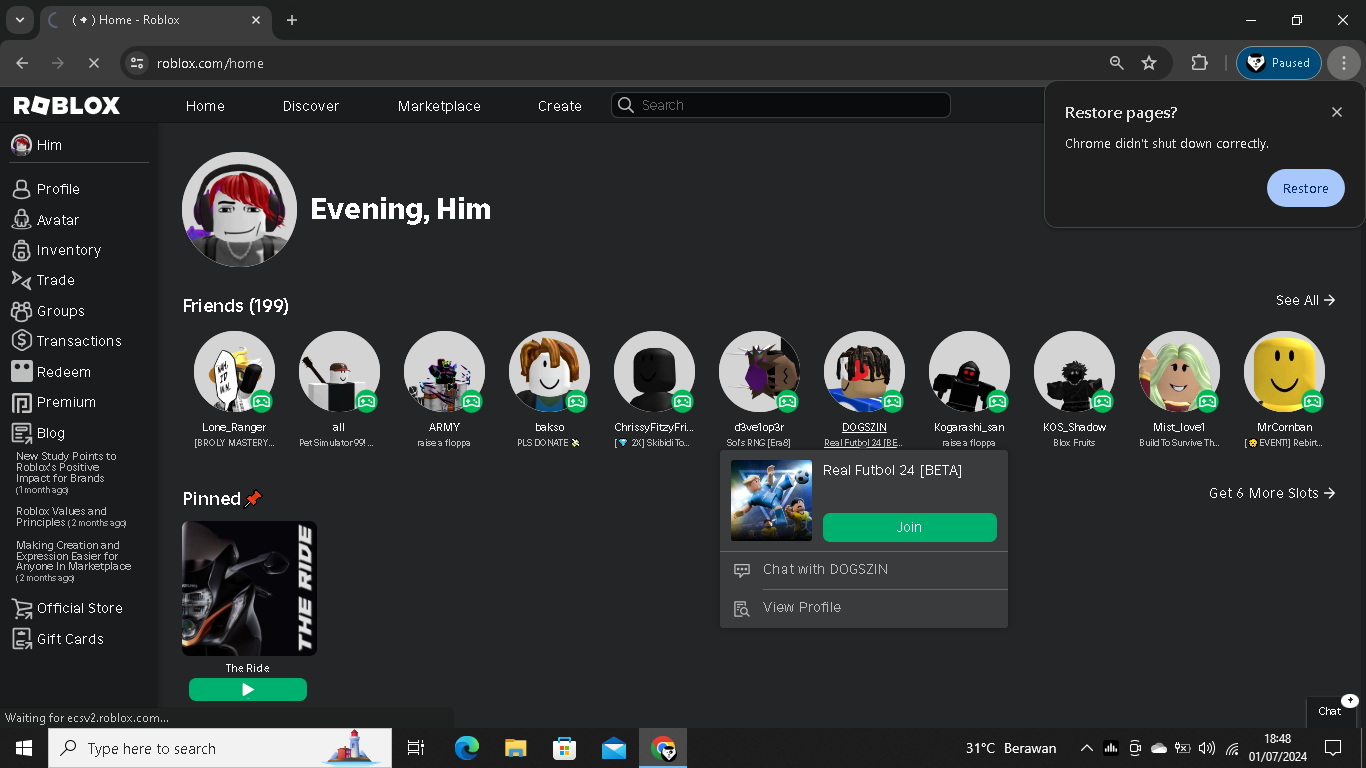
Task: Close the Restore pages popup
Action: click(1337, 112)
